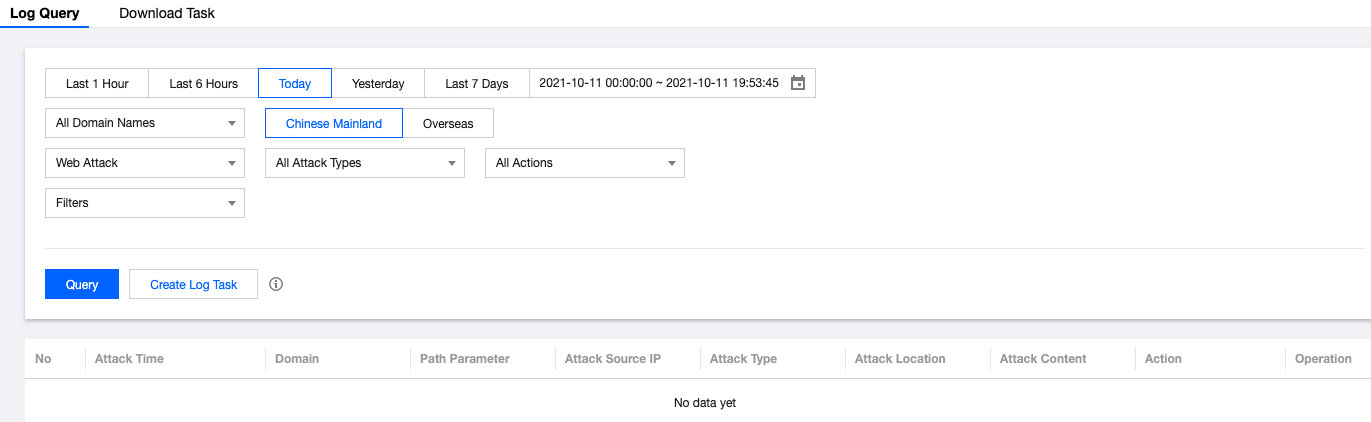Open the Web Attack dropdown
This screenshot has width=1371, height=422.
coord(145,163)
